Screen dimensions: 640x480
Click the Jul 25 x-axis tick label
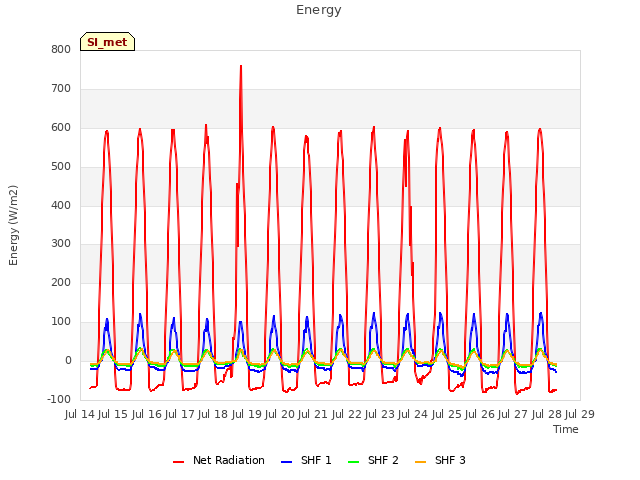(x=447, y=414)
